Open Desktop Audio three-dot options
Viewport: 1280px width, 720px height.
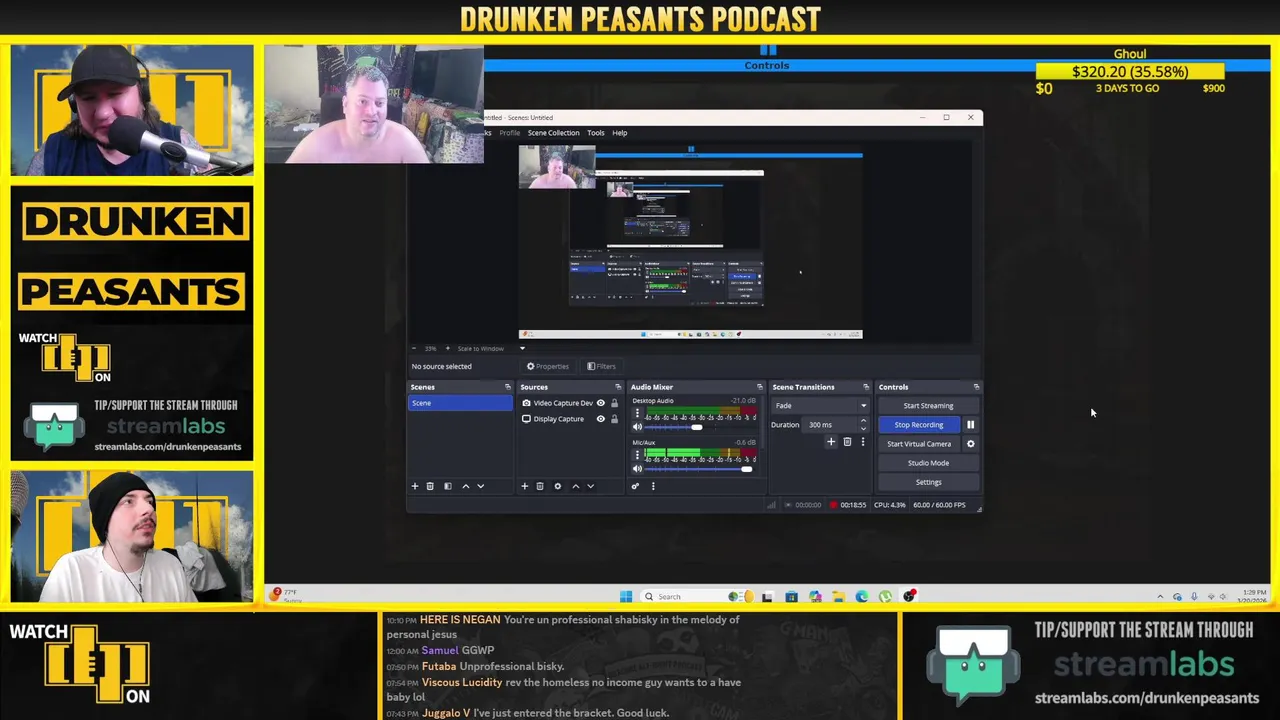(x=637, y=413)
